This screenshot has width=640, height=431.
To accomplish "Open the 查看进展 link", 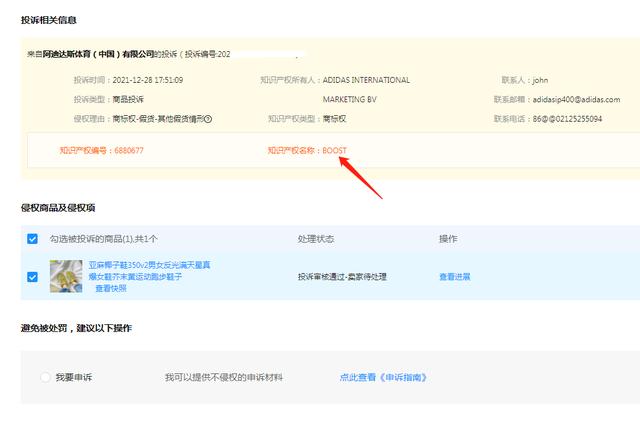I will (x=455, y=277).
